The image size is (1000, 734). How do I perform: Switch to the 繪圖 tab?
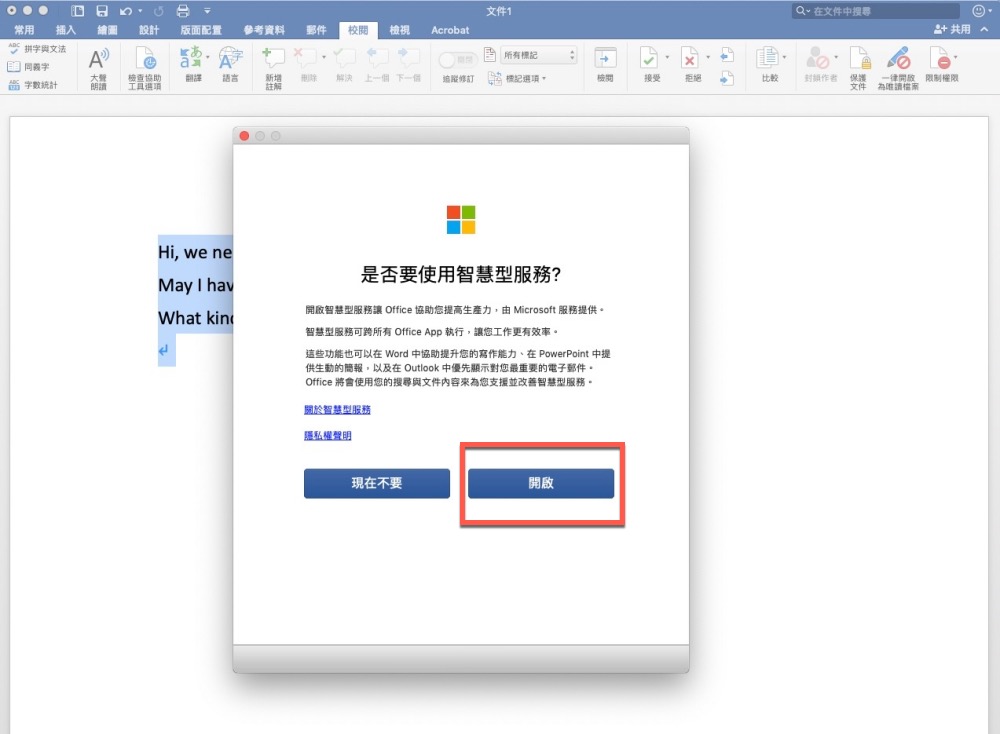[107, 30]
